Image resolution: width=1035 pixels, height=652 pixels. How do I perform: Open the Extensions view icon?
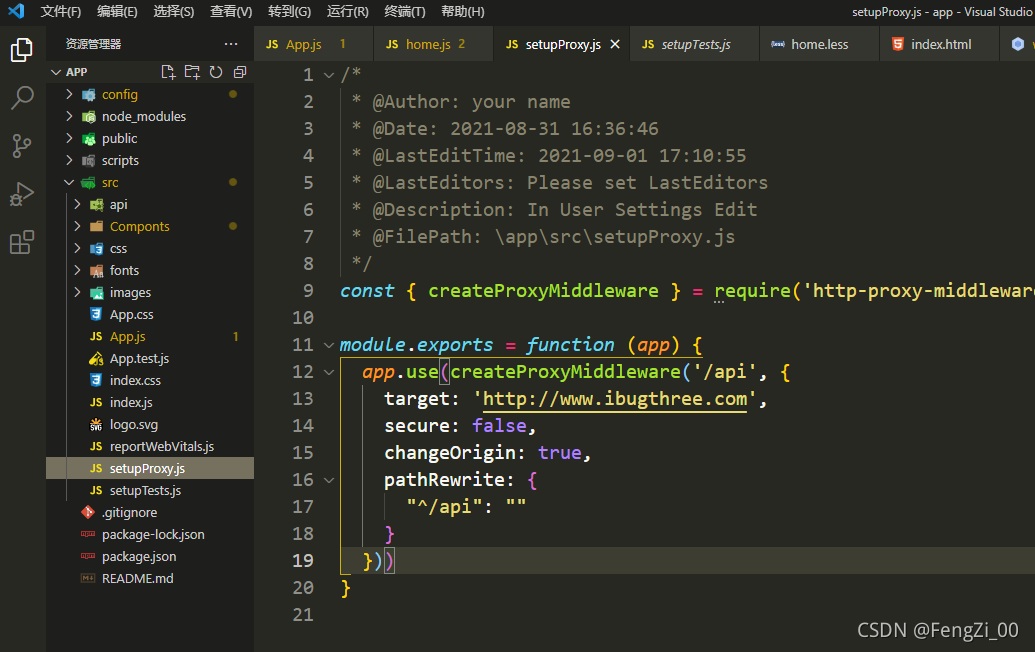click(x=22, y=242)
